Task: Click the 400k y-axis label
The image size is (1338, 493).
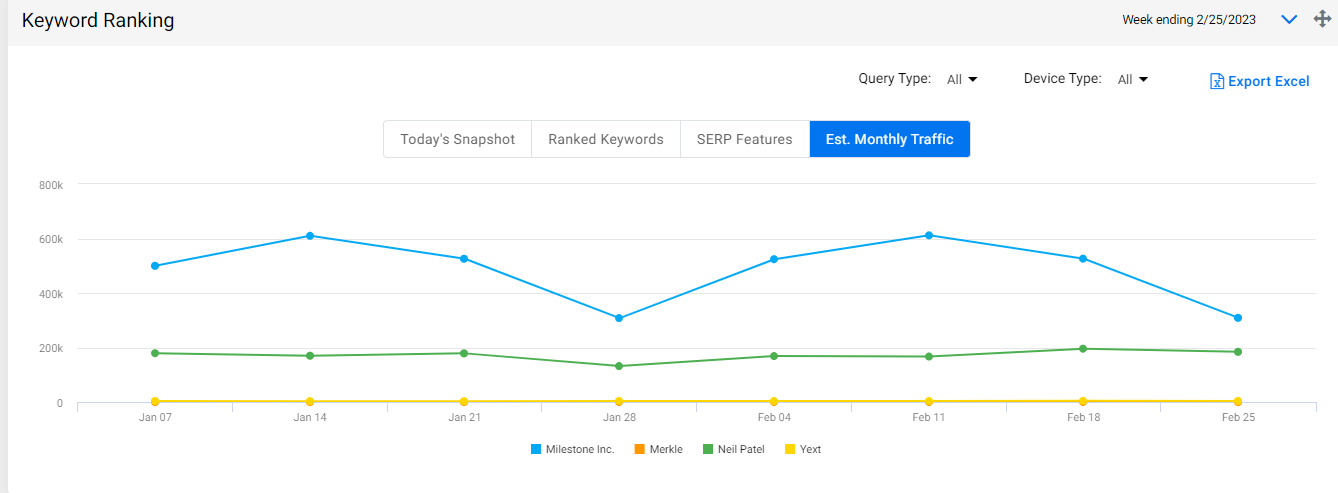Action: click(51, 294)
